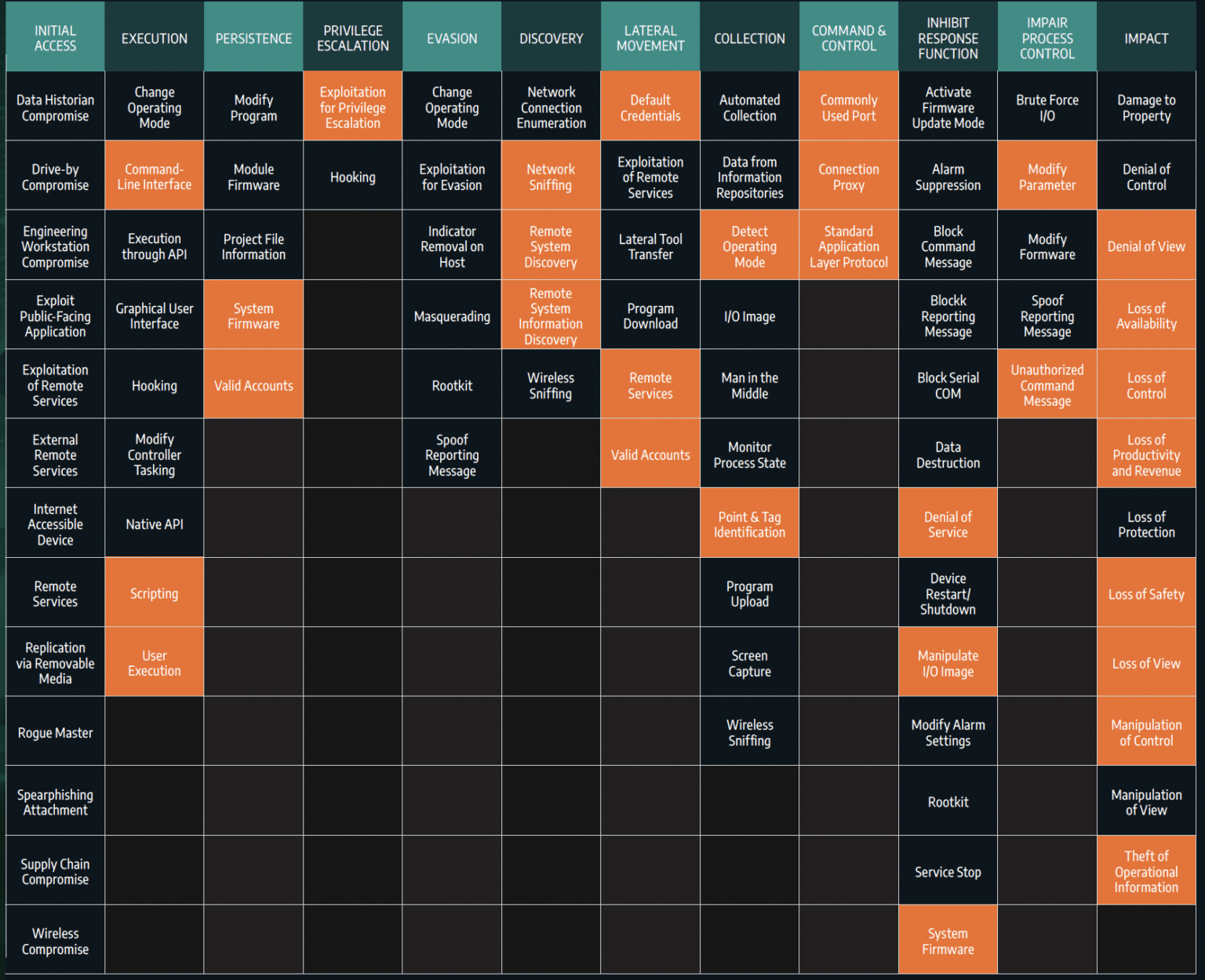Click the Unauthorized Command Message cell
The width and height of the screenshot is (1205, 980).
[x=1047, y=384]
